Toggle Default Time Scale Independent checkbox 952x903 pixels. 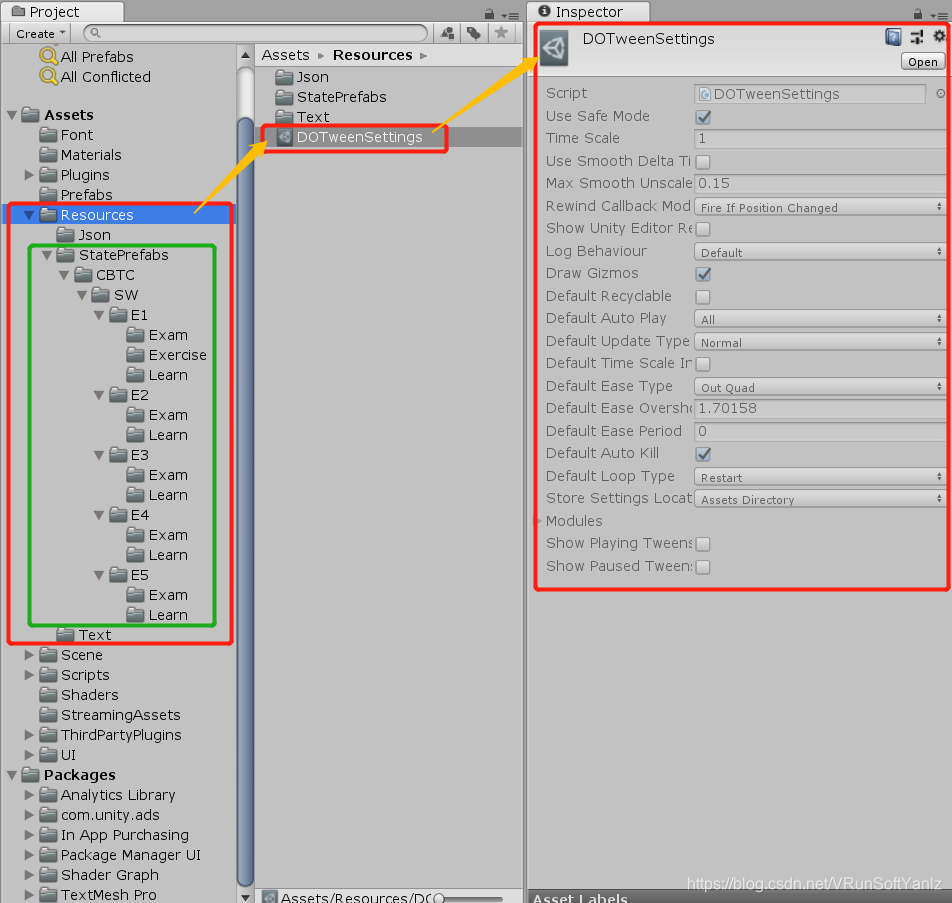[703, 364]
